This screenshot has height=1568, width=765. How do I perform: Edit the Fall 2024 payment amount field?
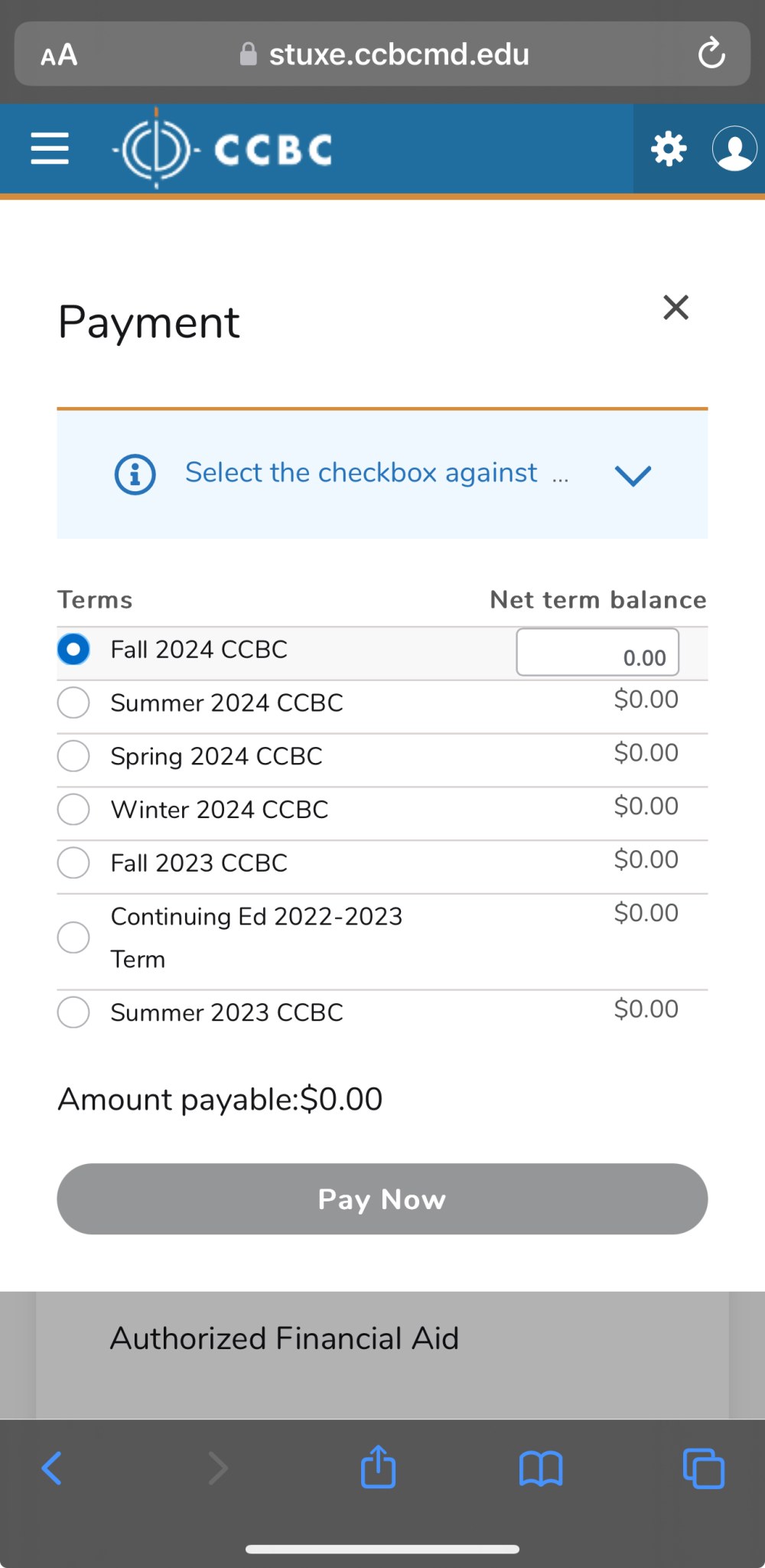(597, 652)
